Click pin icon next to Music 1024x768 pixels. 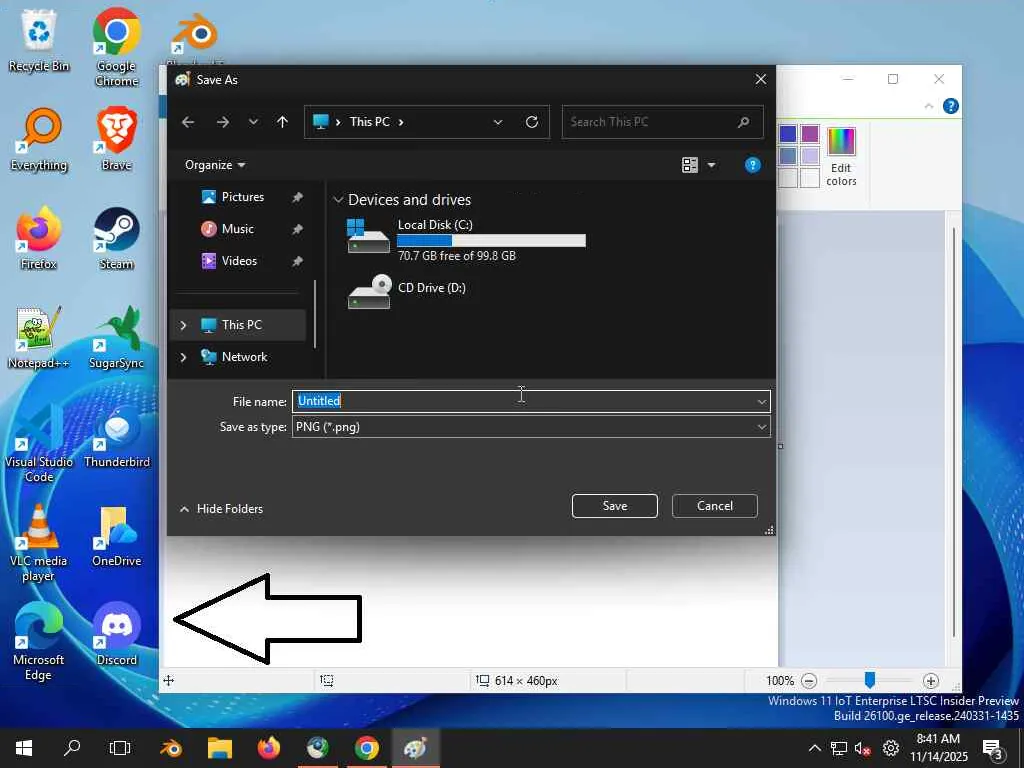click(297, 229)
